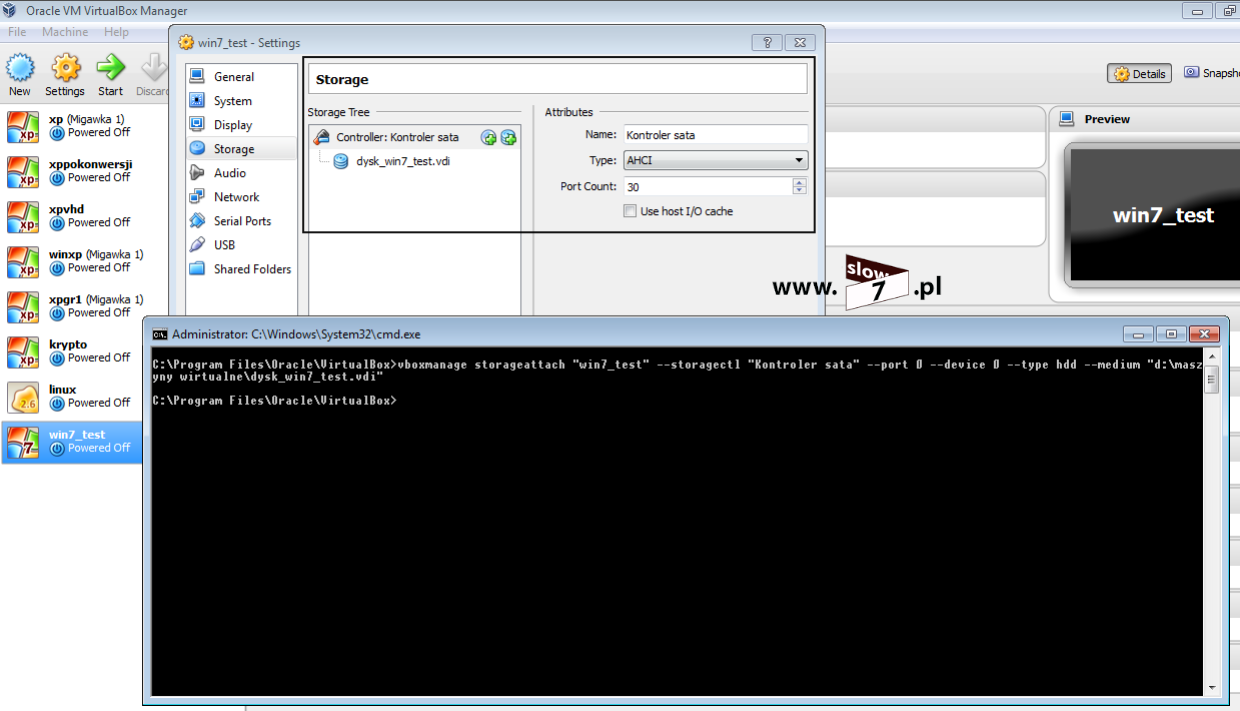
Task: Click the win7_test Settings title icon
Action: pos(186,42)
